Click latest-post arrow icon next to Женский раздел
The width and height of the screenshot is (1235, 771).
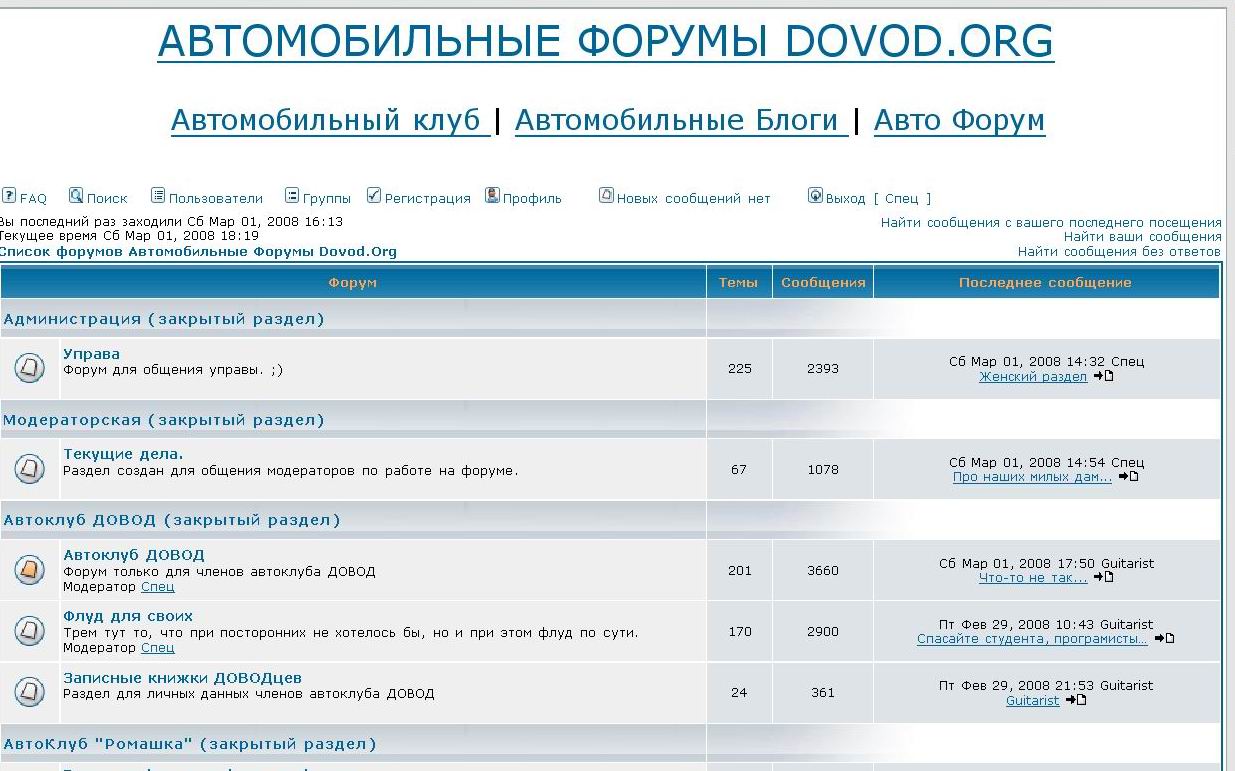(1103, 377)
